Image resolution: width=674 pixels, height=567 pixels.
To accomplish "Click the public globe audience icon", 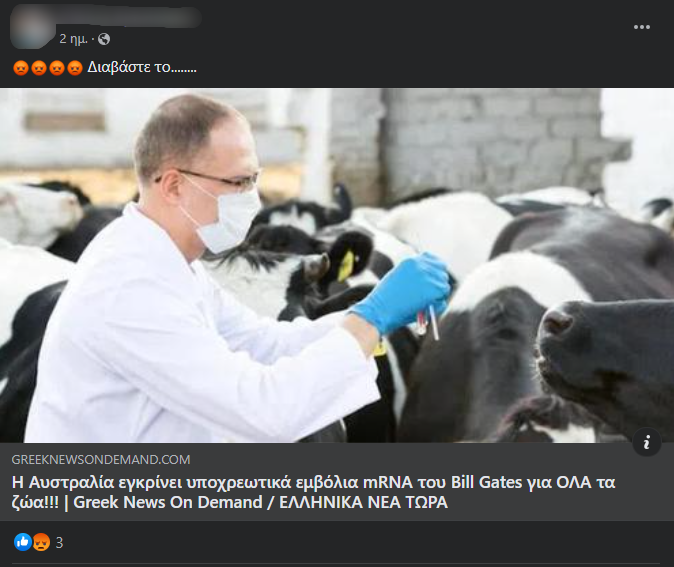I will coord(104,39).
